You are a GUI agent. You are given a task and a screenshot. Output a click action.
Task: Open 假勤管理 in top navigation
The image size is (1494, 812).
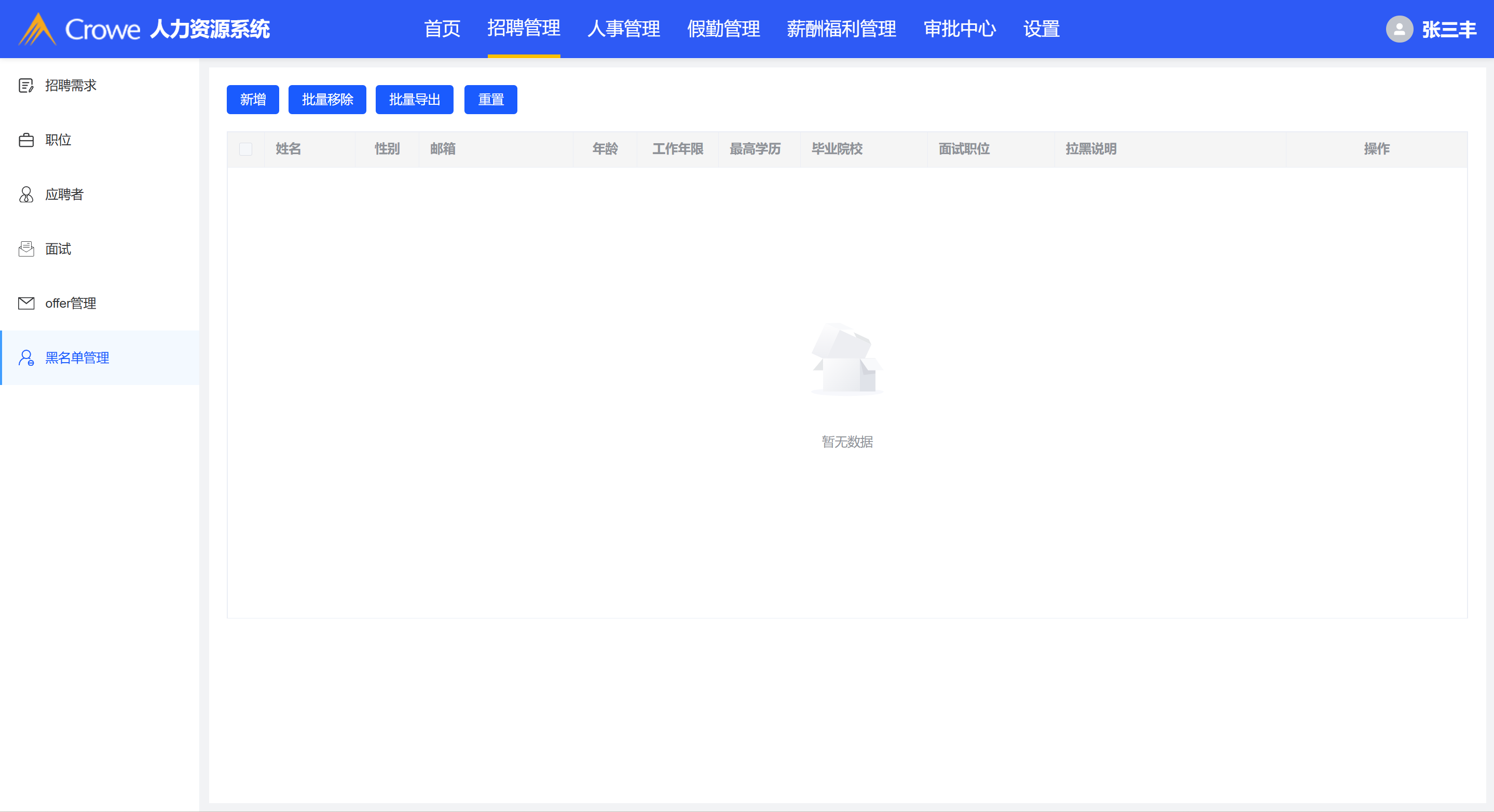click(723, 29)
